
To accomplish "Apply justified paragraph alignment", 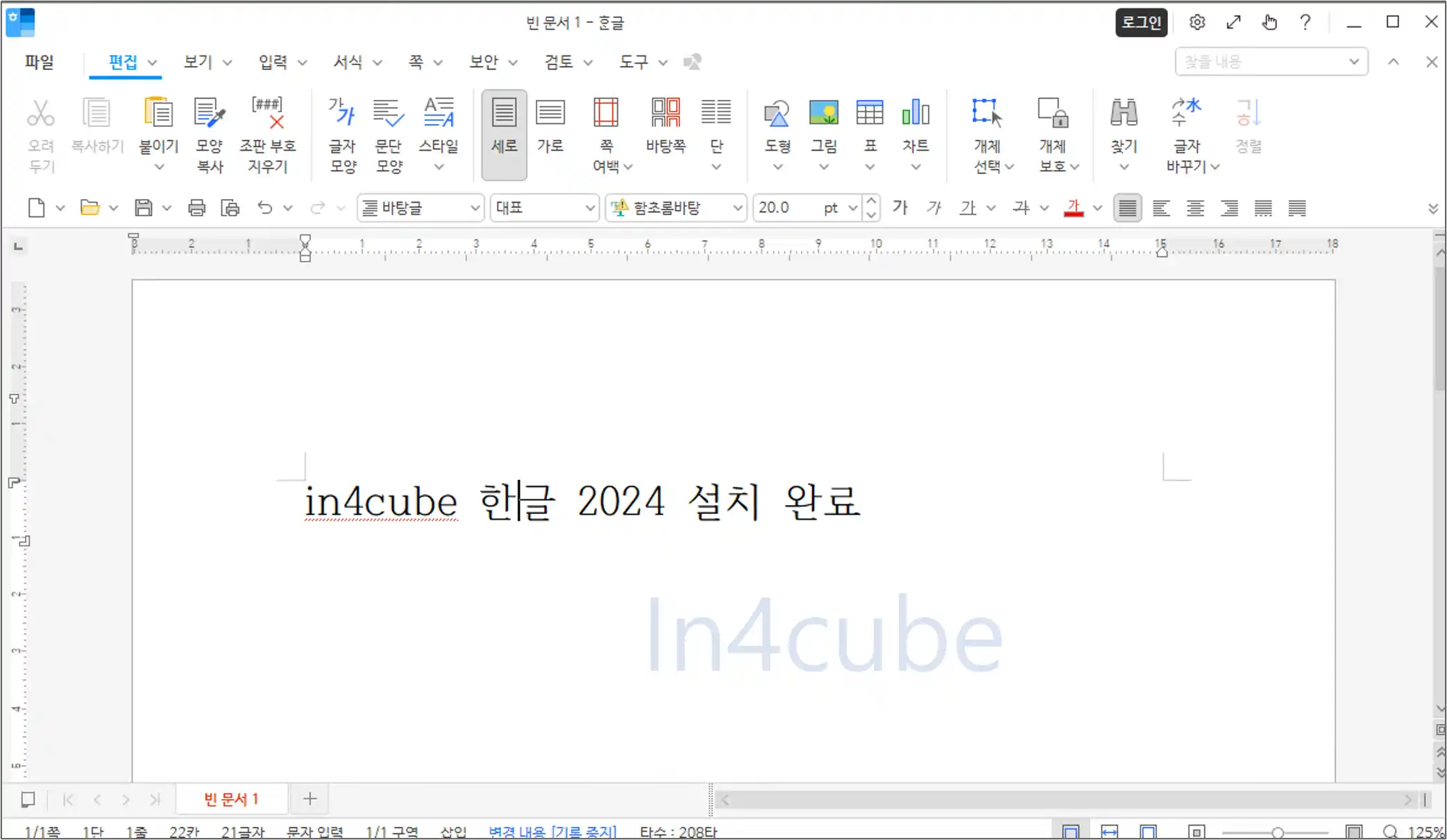I will [x=1128, y=207].
